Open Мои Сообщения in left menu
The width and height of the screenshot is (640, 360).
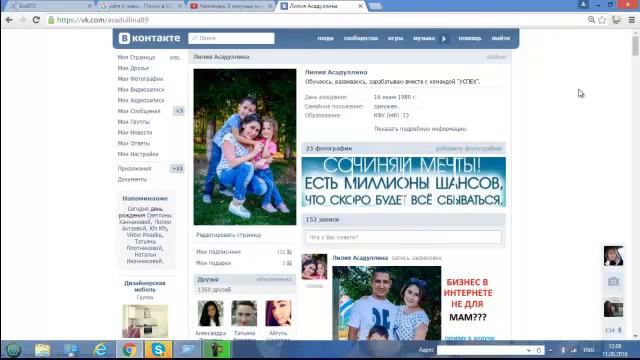[139, 111]
